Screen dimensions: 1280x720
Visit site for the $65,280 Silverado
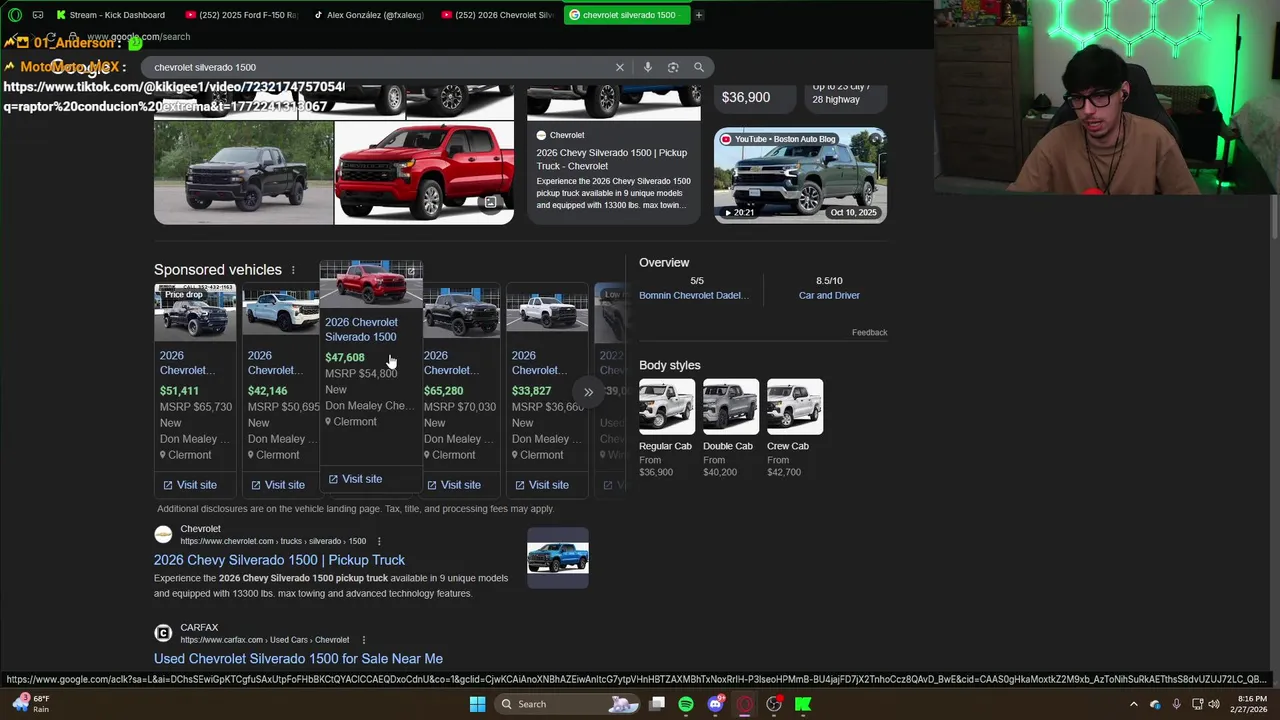[x=454, y=485]
